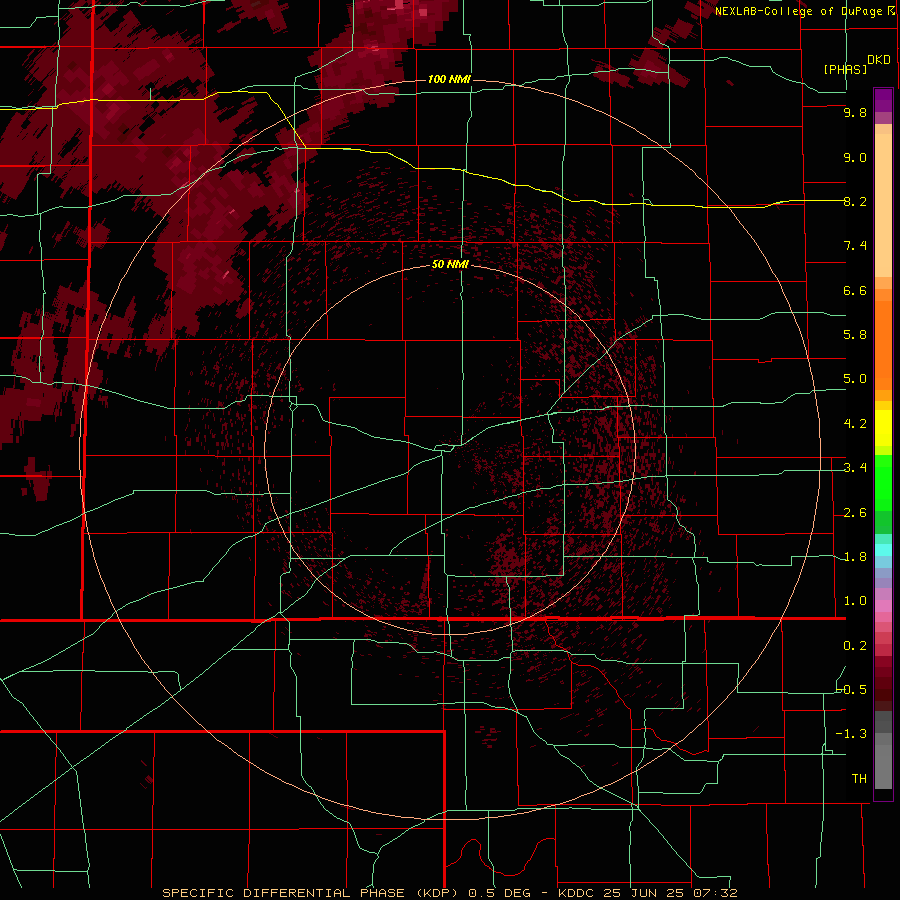Click the gray bottom segment of color bar
Image resolution: width=900 pixels, height=900 pixels.
[x=883, y=766]
